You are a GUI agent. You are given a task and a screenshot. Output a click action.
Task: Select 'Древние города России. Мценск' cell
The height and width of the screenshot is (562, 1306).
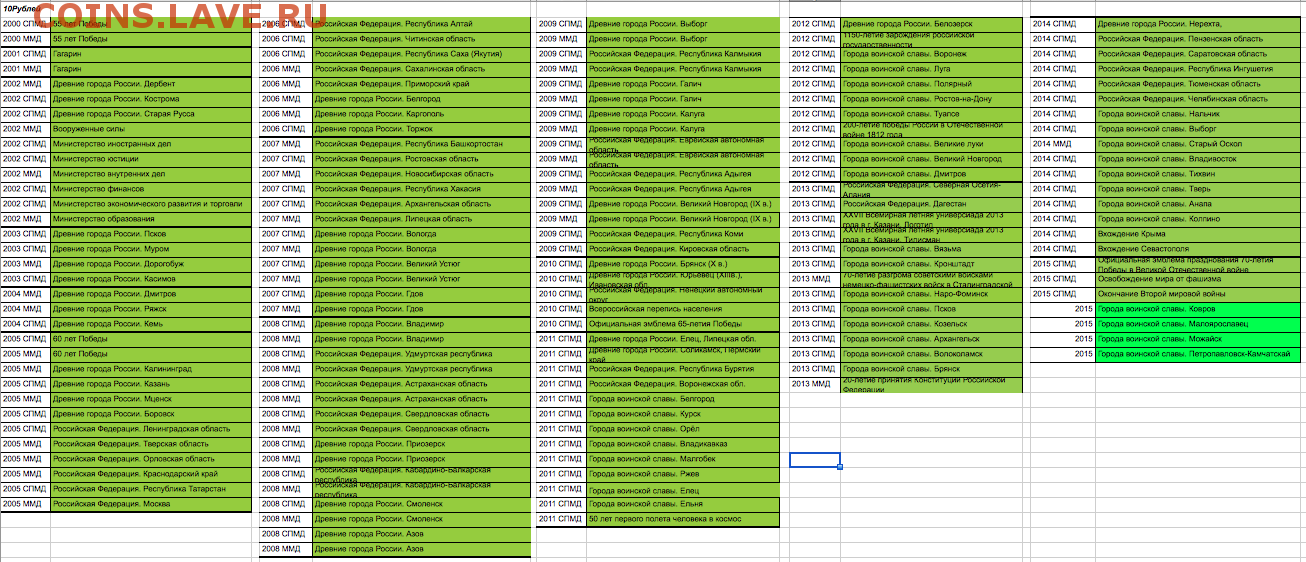150,399
